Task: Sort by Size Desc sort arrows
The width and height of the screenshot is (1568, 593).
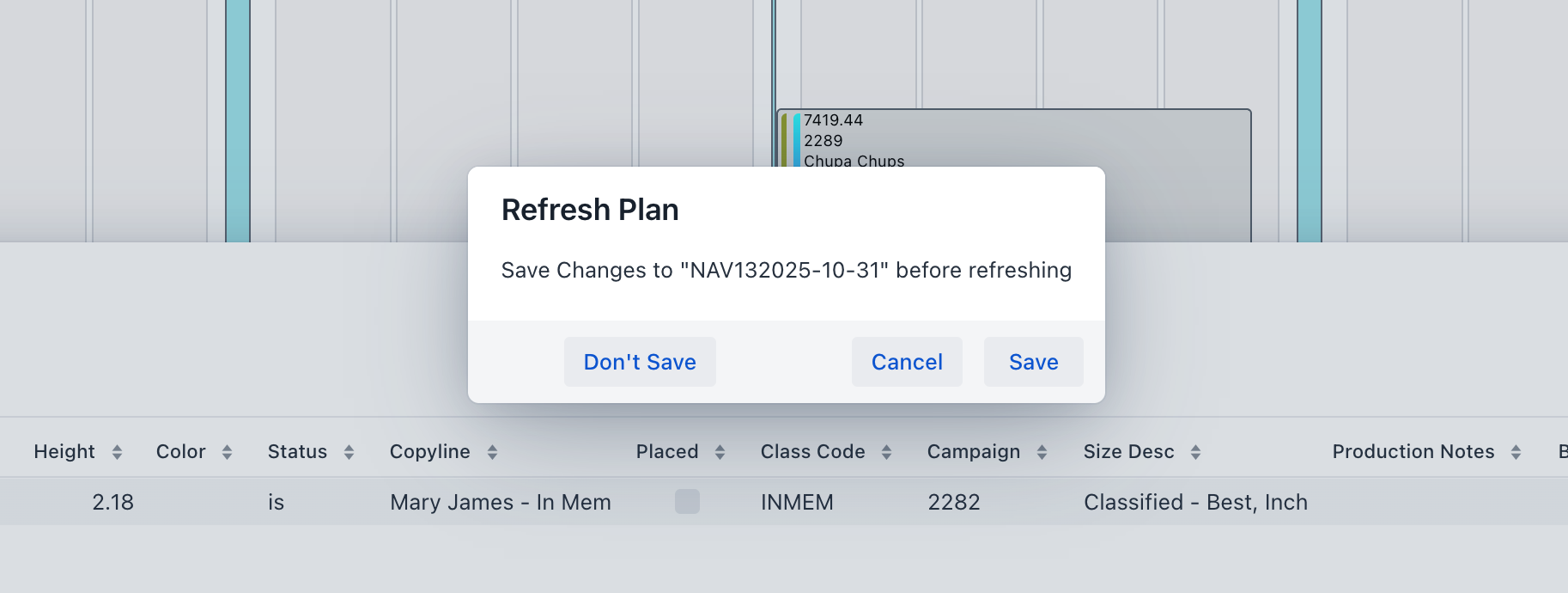Action: (1195, 452)
